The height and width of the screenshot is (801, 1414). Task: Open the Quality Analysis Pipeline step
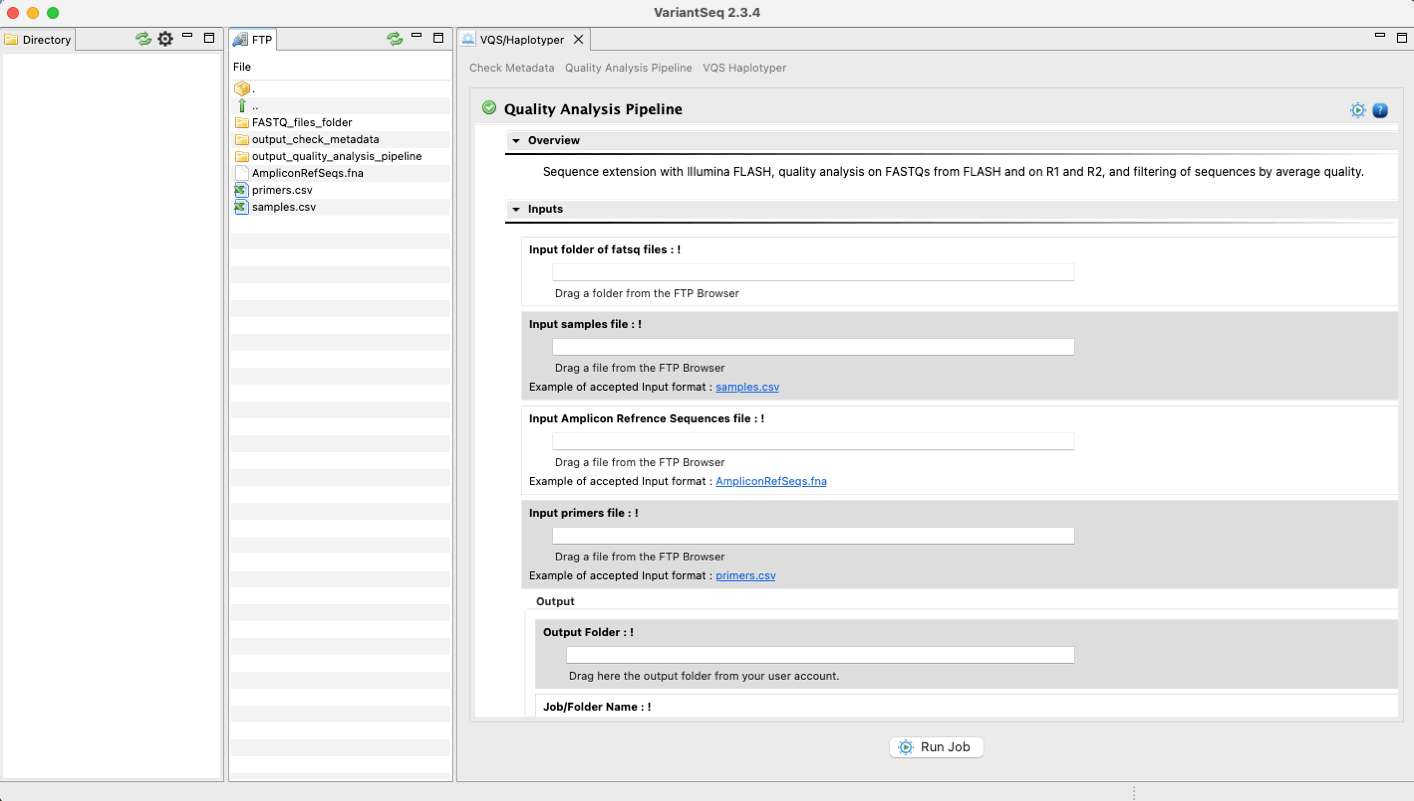point(628,68)
